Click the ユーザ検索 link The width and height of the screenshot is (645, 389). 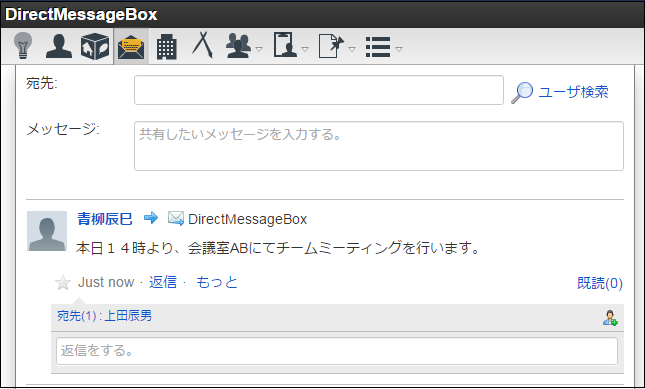point(573,92)
